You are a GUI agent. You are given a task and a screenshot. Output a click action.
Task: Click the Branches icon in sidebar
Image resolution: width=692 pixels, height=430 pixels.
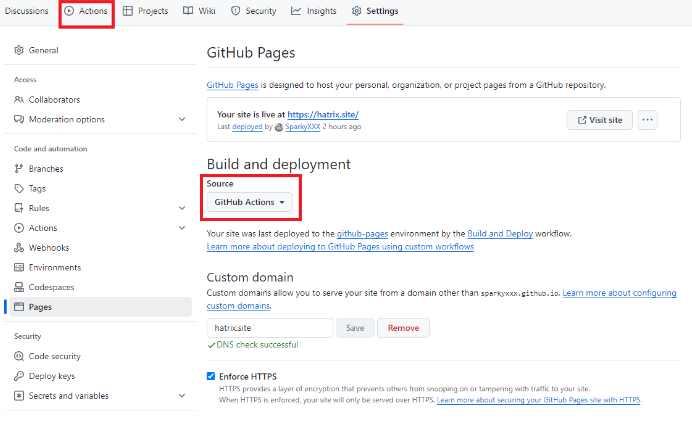[x=19, y=169]
